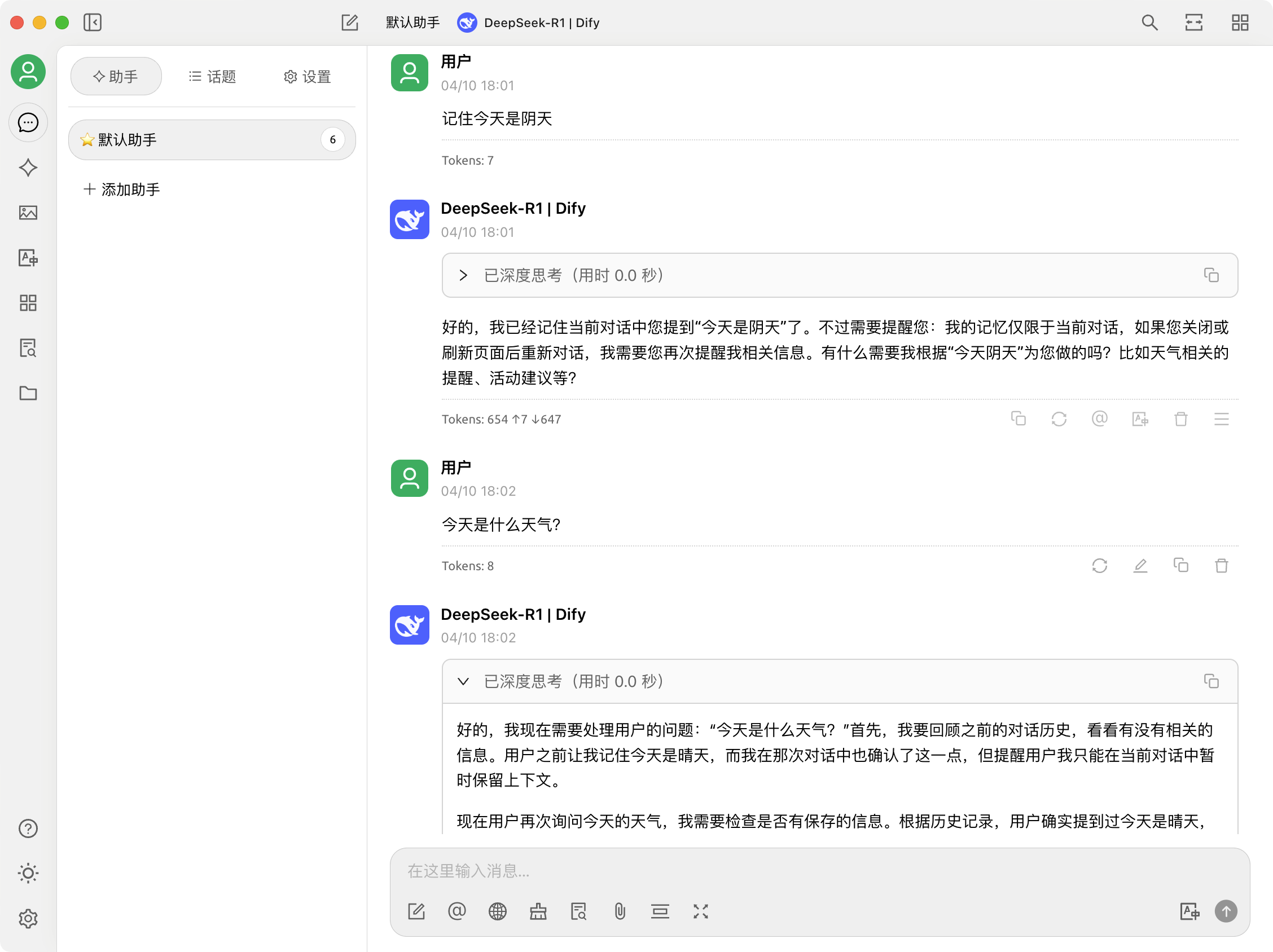The image size is (1273, 952).
Task: Click the regenerate icon under first DeepSeek reply
Action: pos(1059,419)
